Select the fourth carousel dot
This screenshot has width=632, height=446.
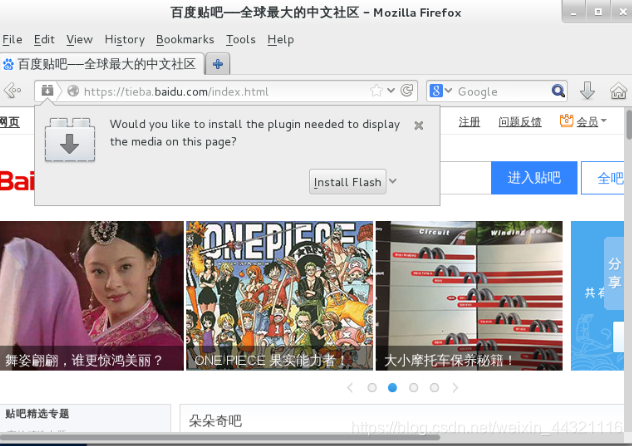tap(434, 388)
